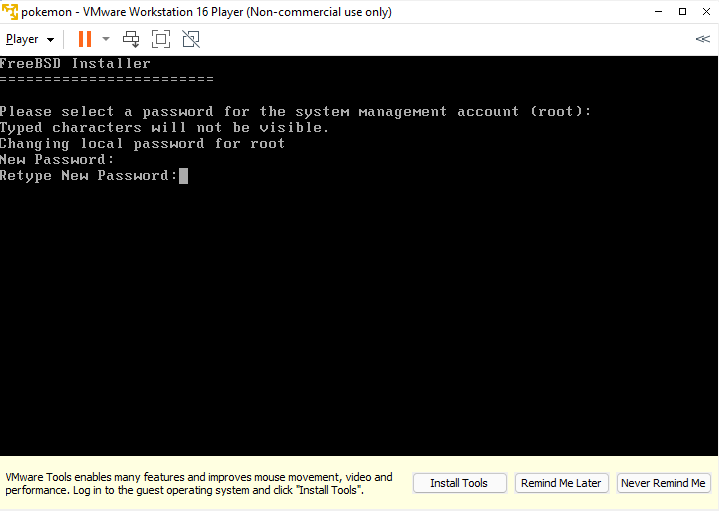Pause the virtual machine
This screenshot has width=719, height=511.
(x=85, y=39)
